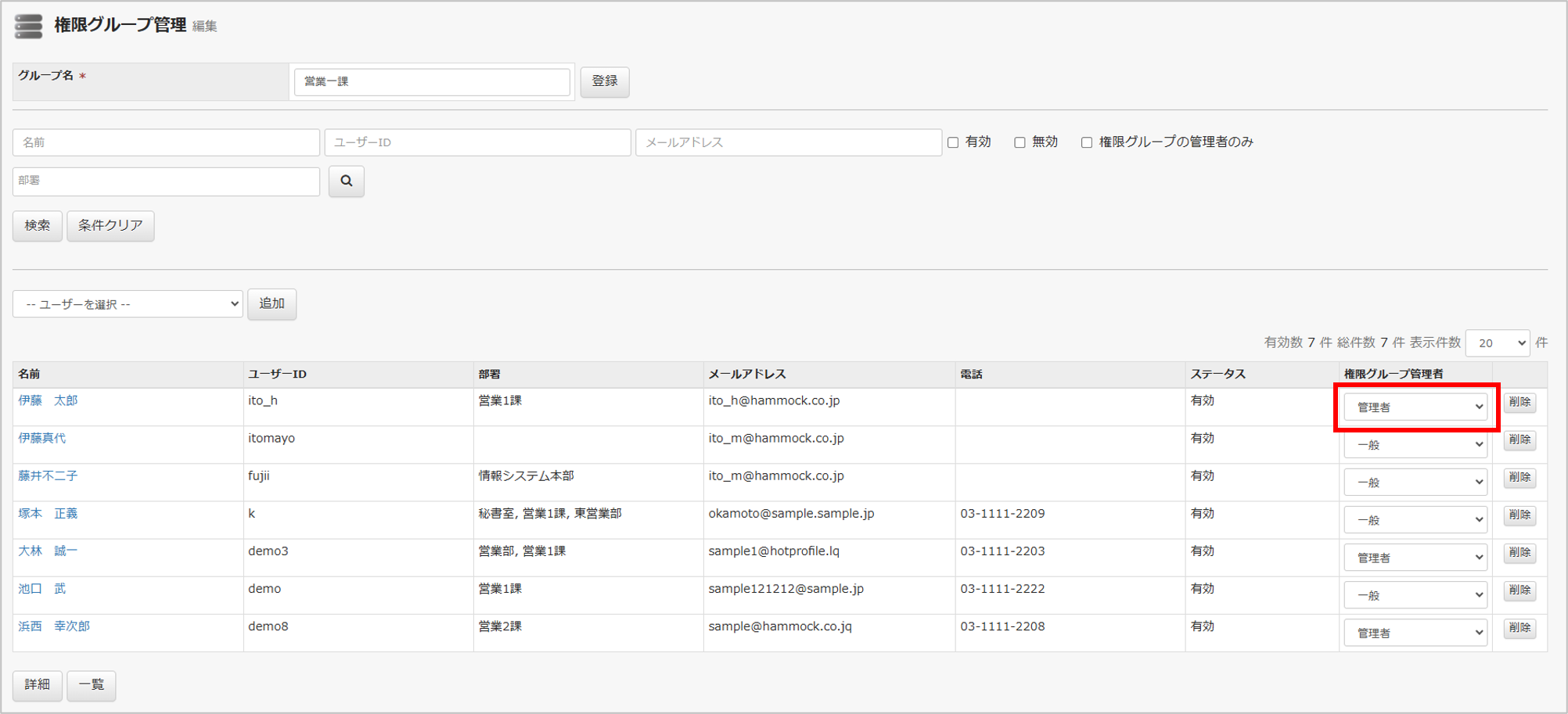Click phone number 03-1111-2209

[1002, 513]
